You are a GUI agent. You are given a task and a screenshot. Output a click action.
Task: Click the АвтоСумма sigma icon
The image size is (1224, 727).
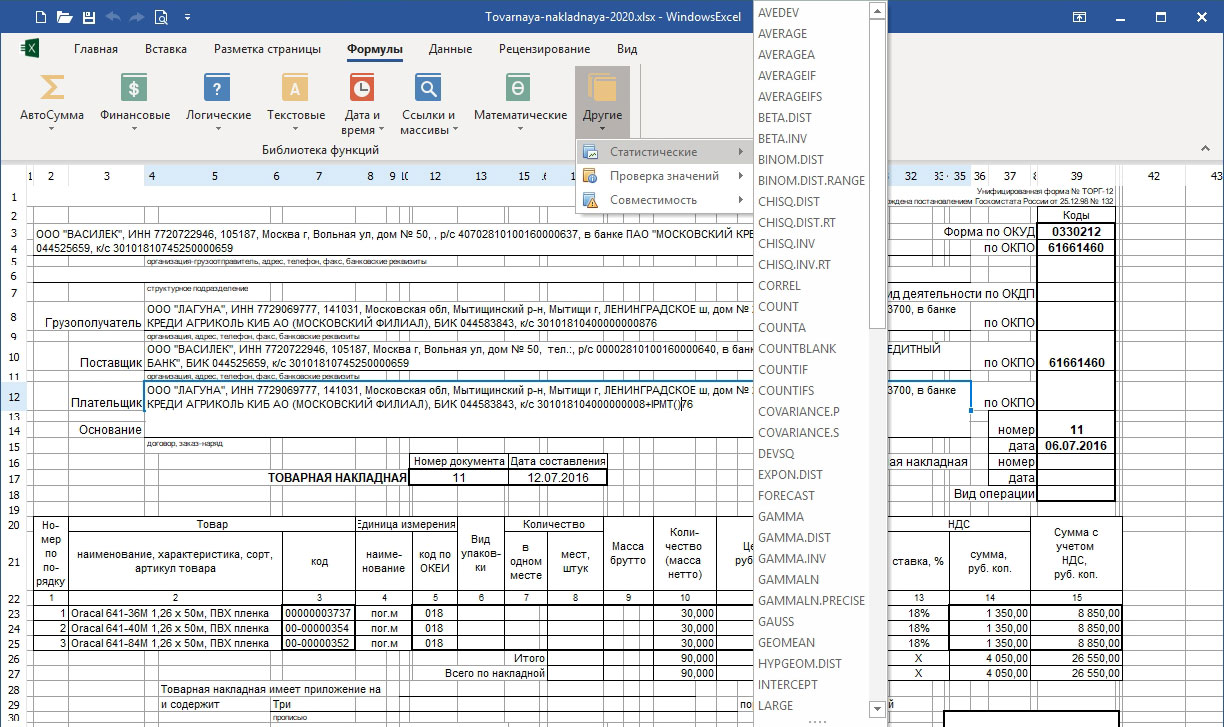coord(52,87)
